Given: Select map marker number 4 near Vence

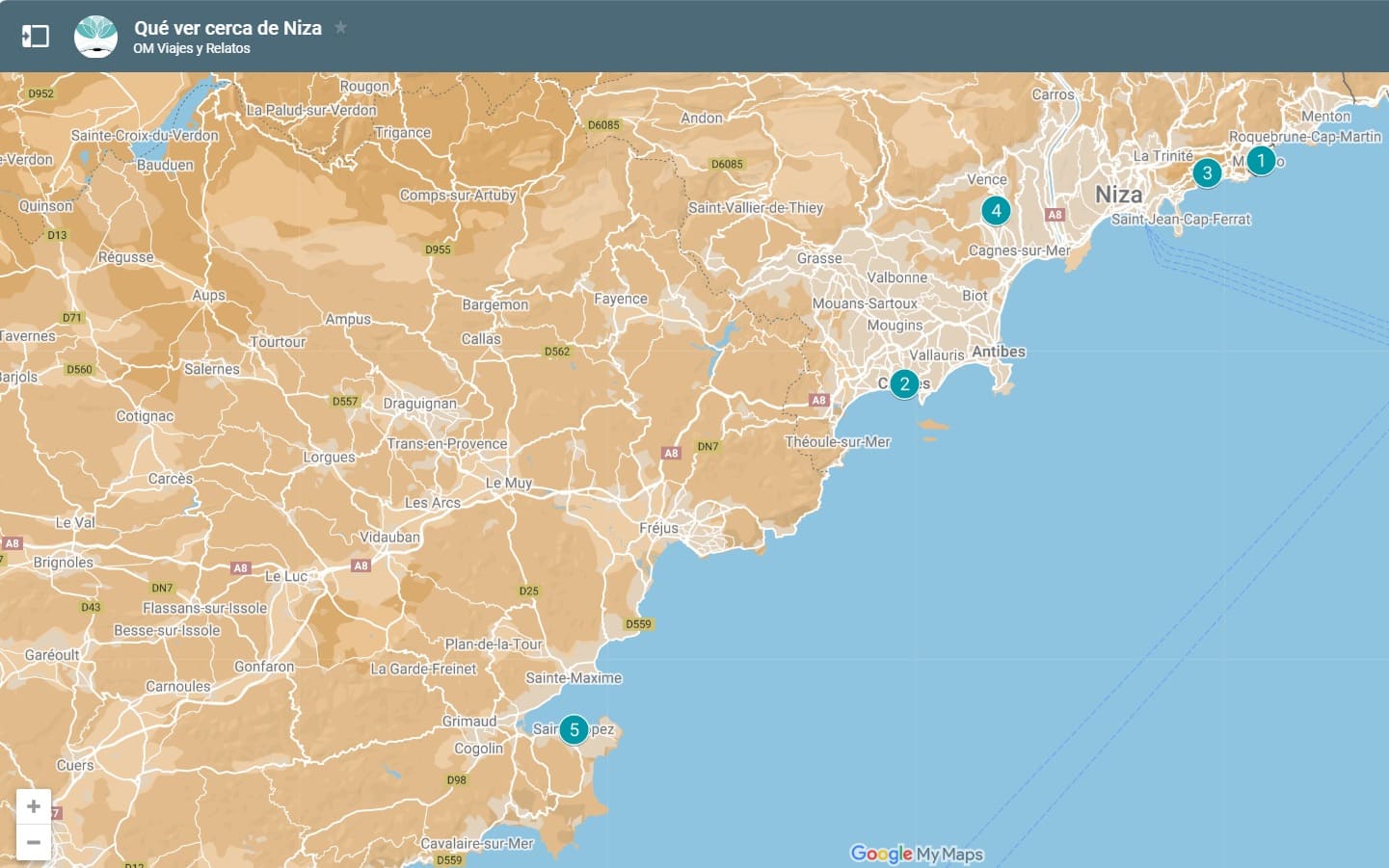Looking at the screenshot, I should tap(996, 210).
